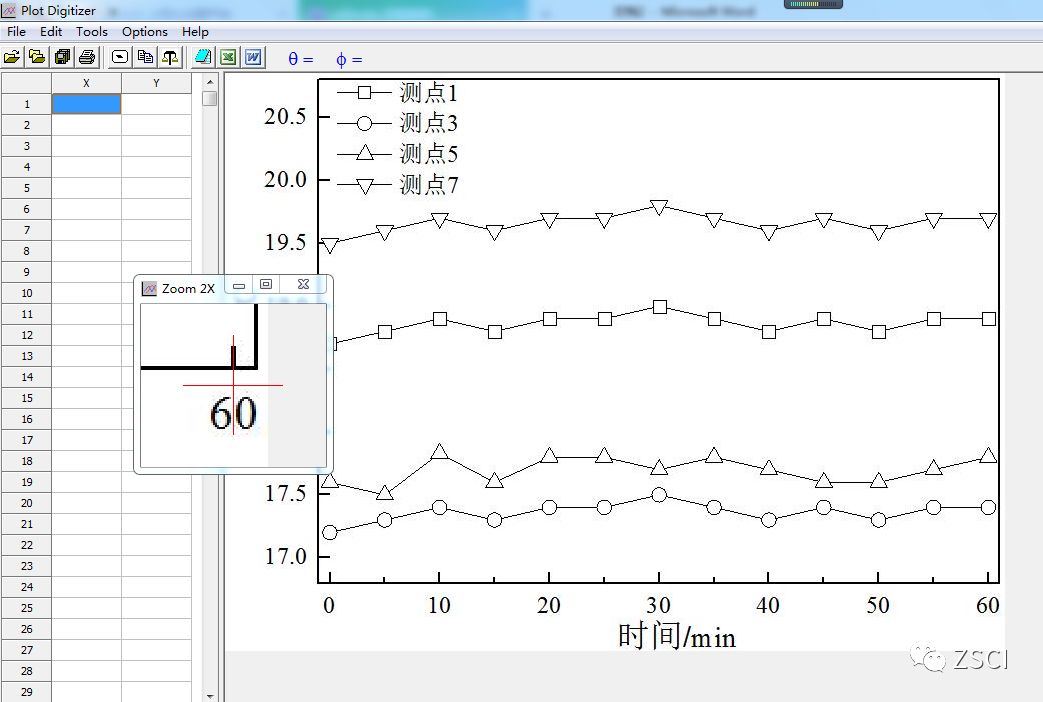The height and width of the screenshot is (702, 1043).
Task: Click the open file folder icon
Action: click(11, 58)
